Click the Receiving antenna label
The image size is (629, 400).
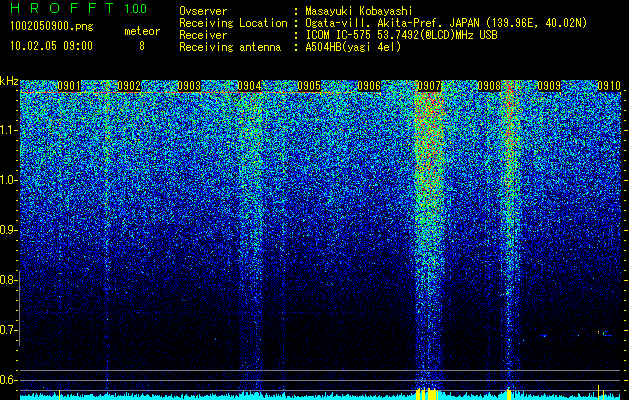pos(230,47)
